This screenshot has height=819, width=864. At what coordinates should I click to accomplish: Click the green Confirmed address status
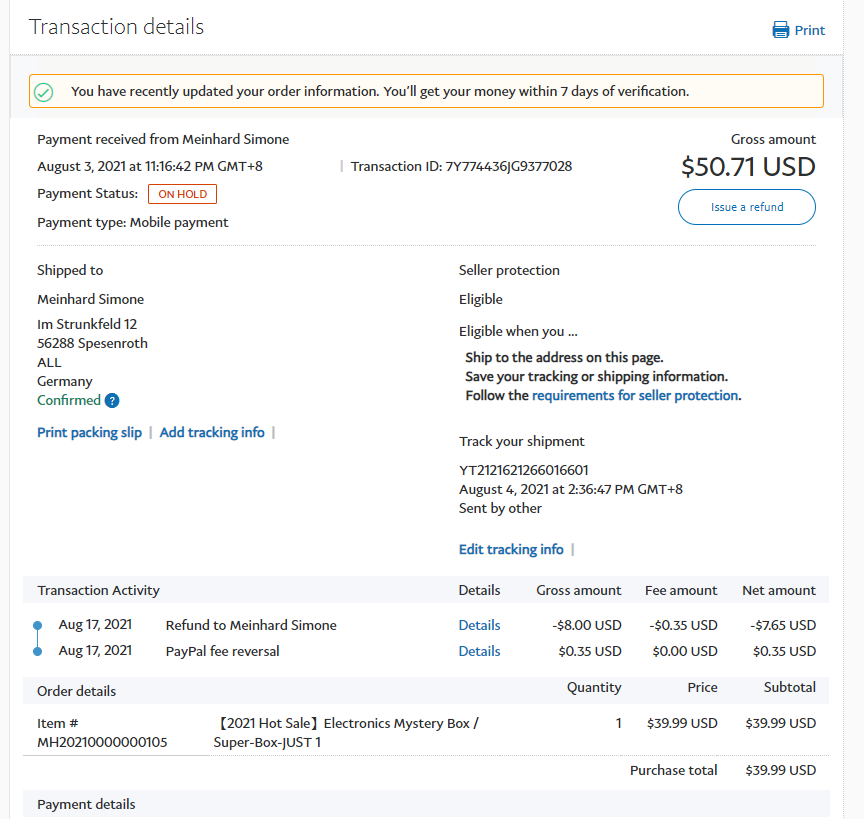click(x=69, y=401)
